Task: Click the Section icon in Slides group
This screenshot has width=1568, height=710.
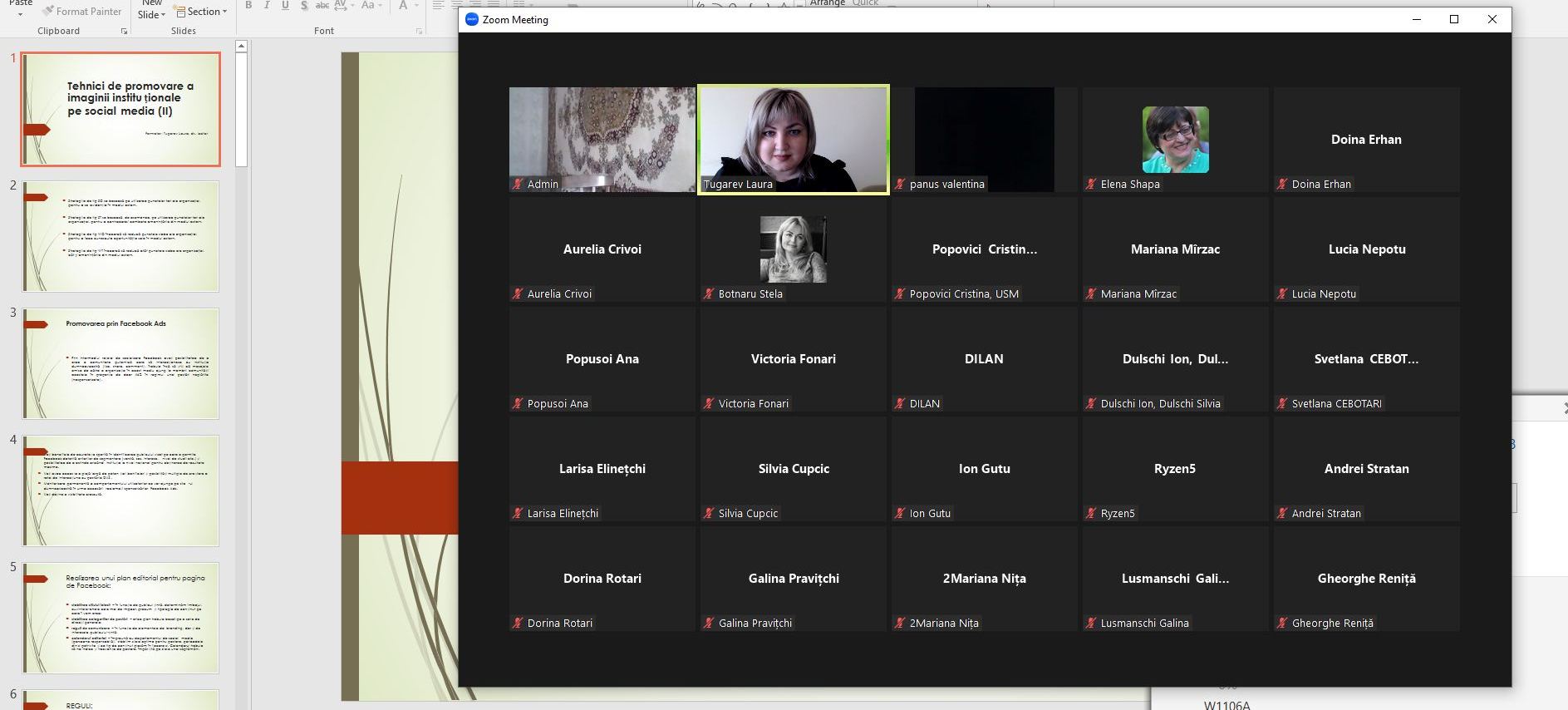Action: point(181,12)
